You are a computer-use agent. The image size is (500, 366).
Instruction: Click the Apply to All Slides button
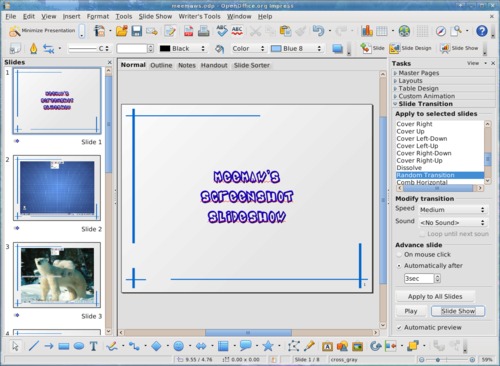435,296
